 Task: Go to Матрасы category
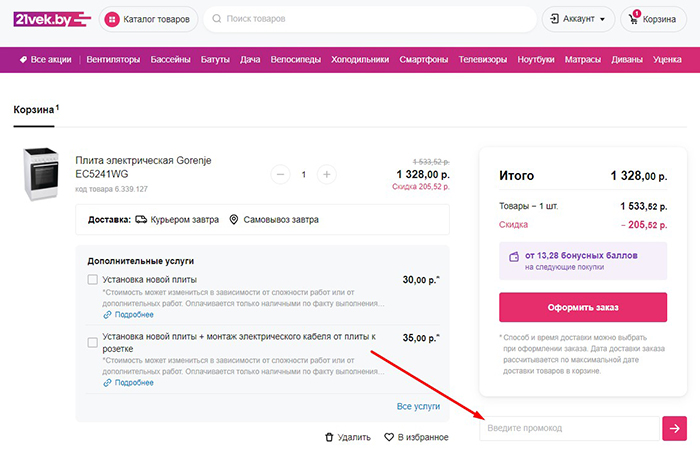click(x=583, y=59)
